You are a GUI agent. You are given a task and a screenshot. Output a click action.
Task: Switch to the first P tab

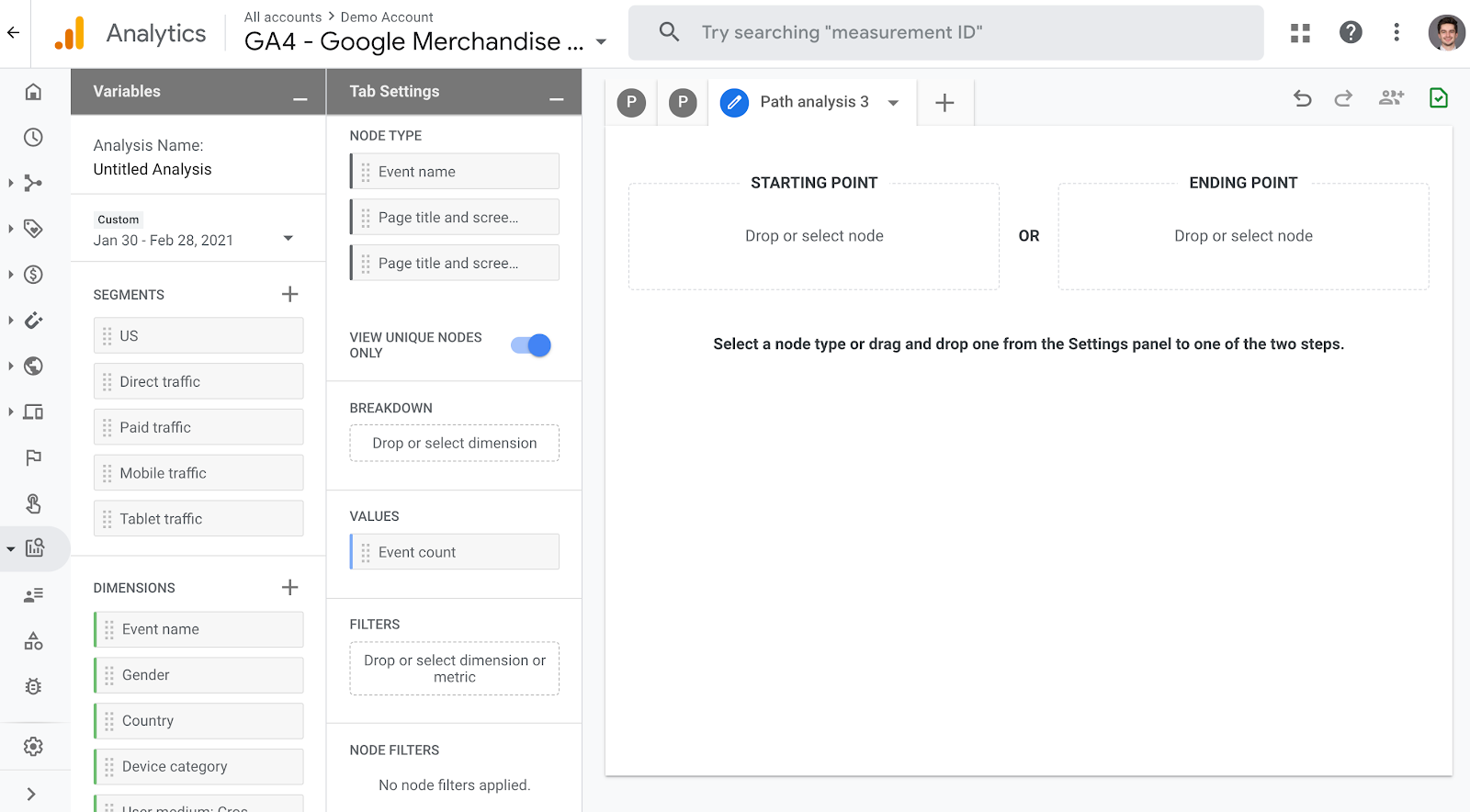click(x=631, y=103)
